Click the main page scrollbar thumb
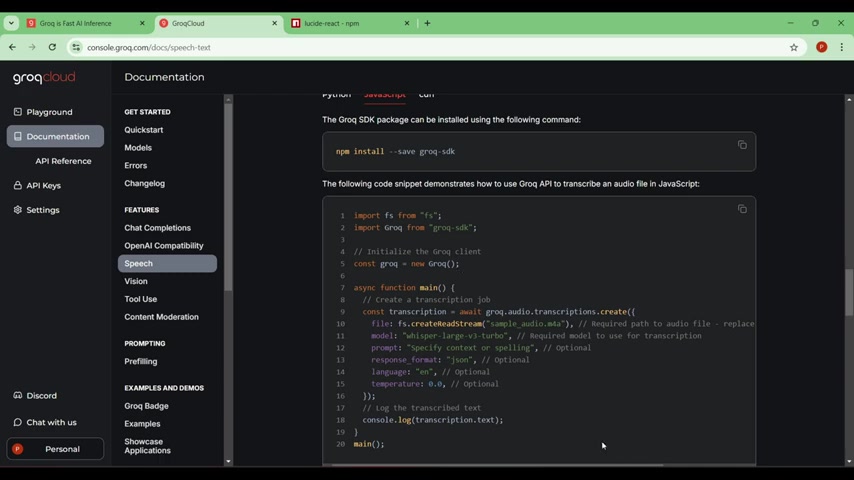 [849, 292]
